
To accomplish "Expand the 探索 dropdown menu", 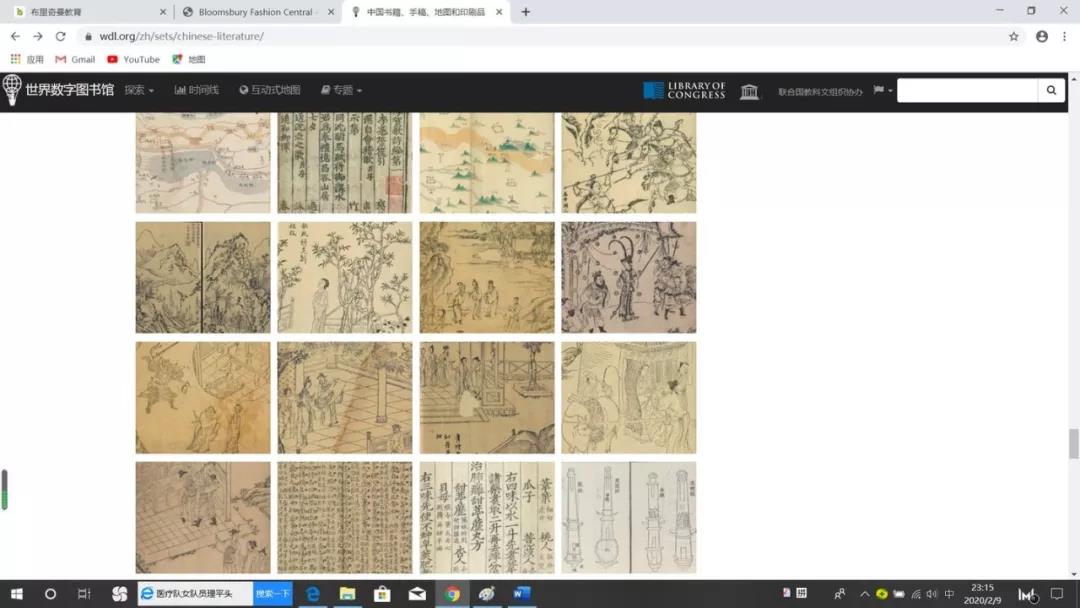I will coord(139,90).
